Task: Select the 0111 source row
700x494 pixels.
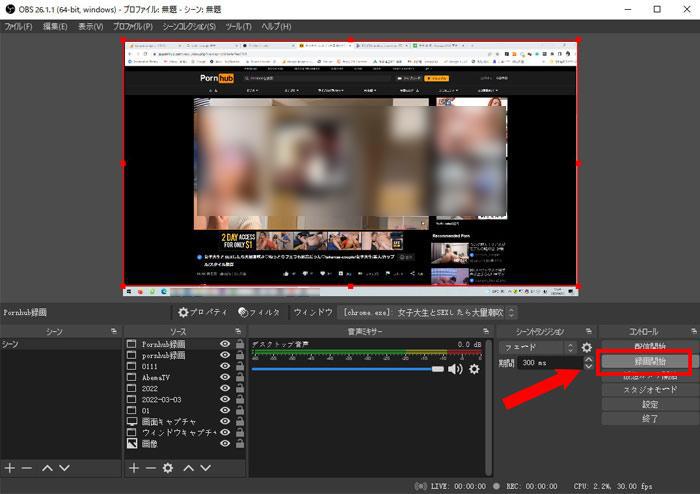Action: tap(184, 366)
